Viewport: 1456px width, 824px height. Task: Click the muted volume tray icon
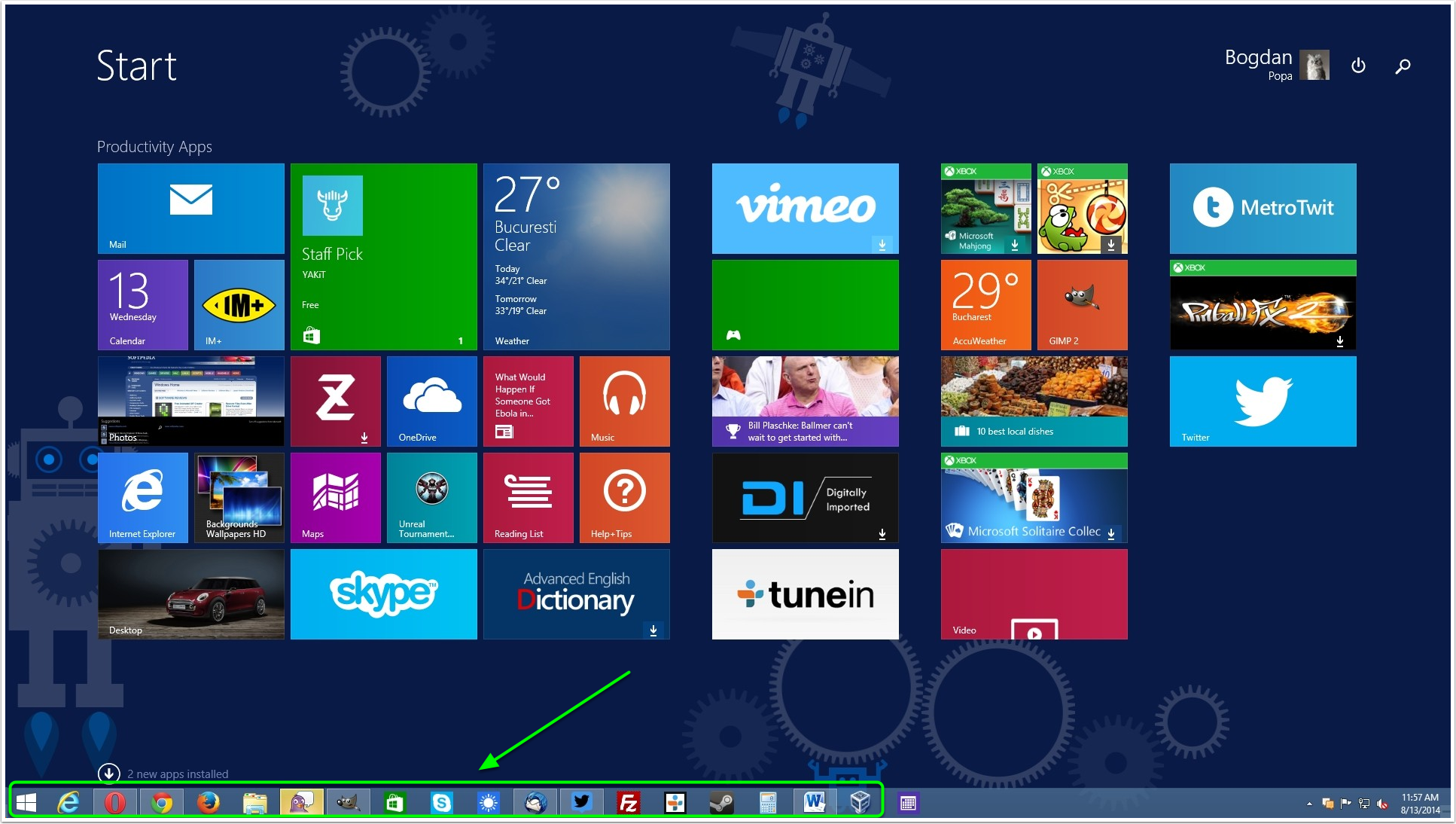(x=1382, y=804)
